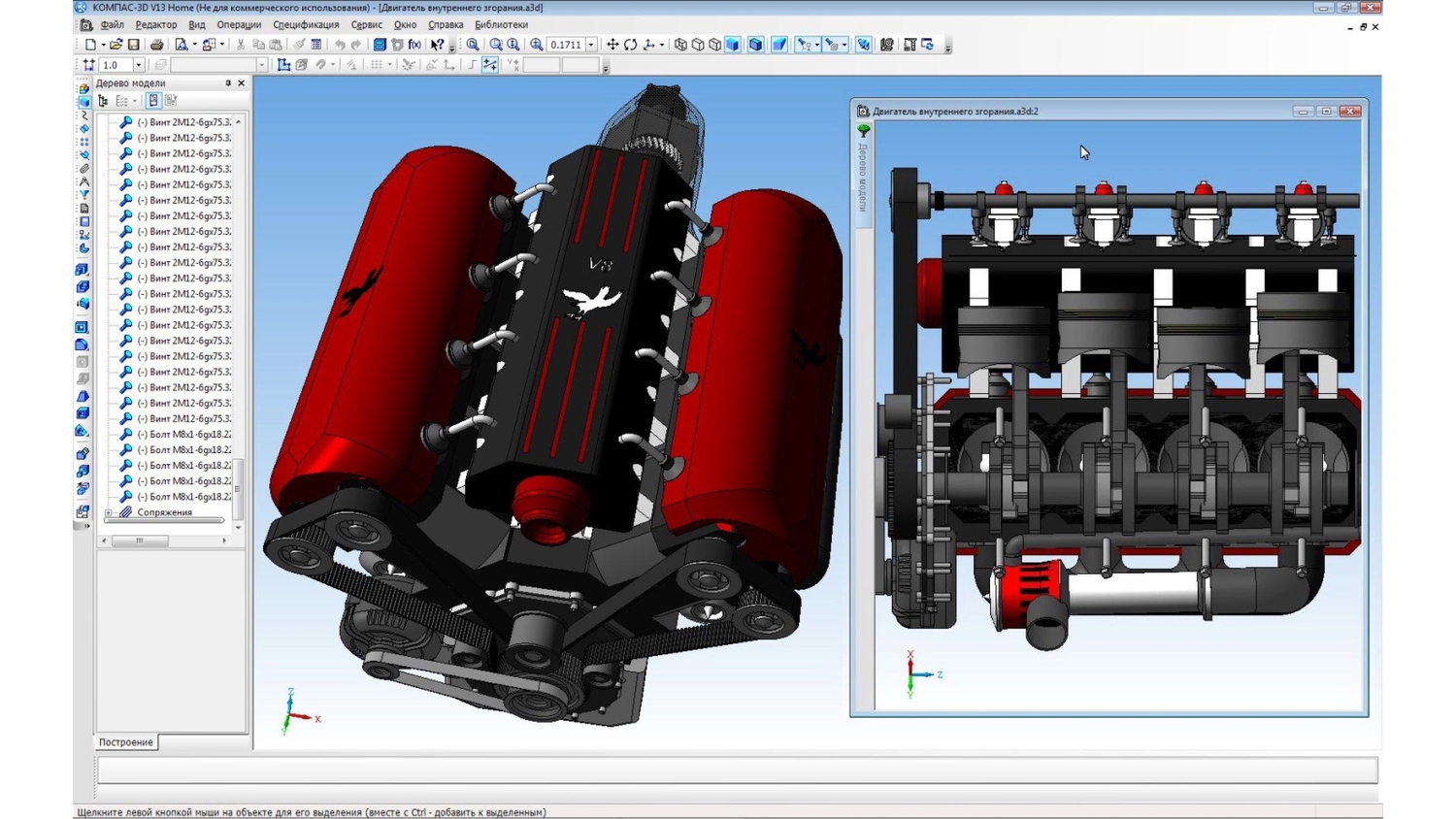Toggle thin hidden lines display mode
This screenshot has width=1456, height=819.
pyautogui.click(x=715, y=45)
